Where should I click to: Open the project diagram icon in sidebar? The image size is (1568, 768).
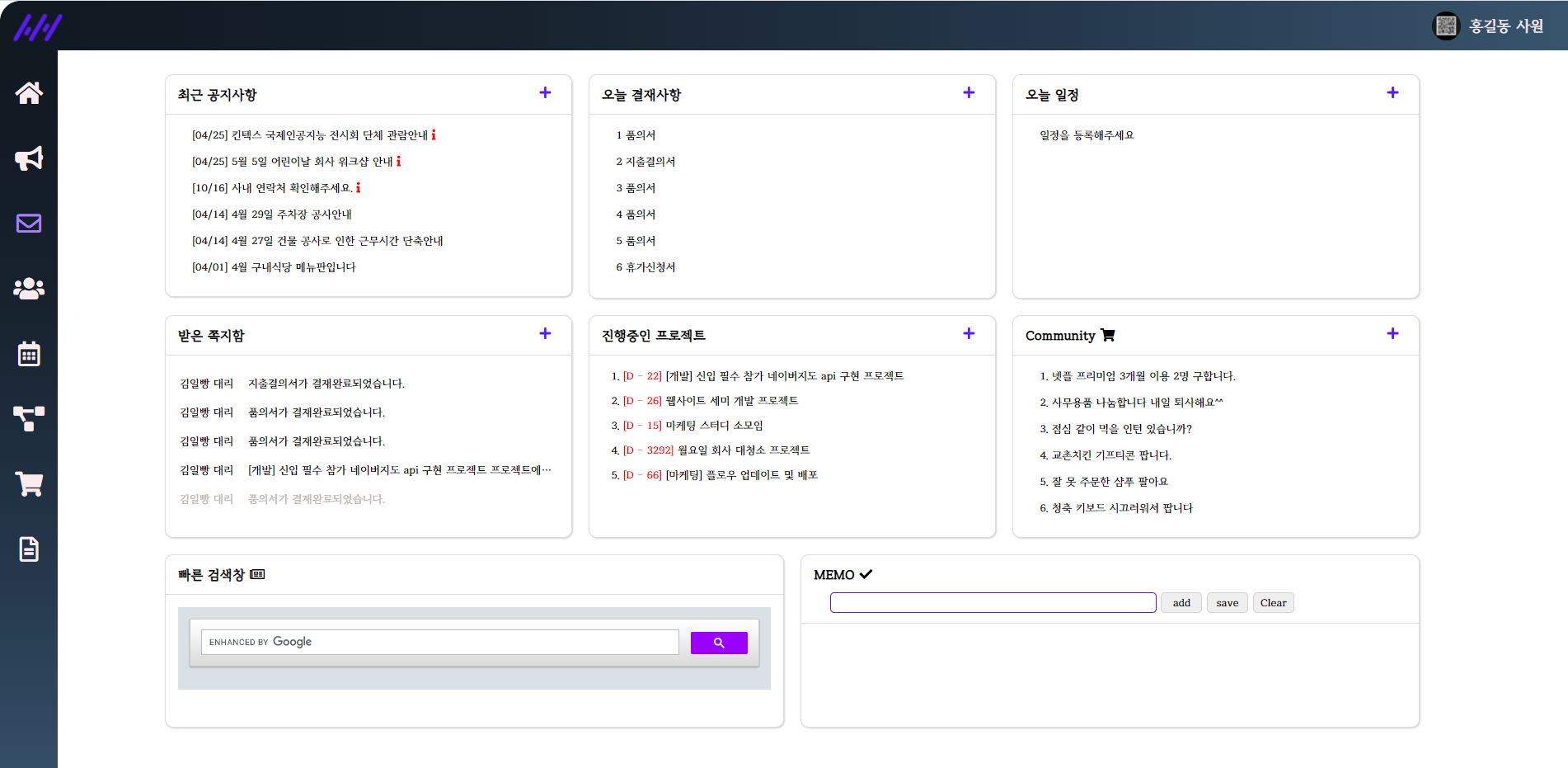click(x=29, y=419)
